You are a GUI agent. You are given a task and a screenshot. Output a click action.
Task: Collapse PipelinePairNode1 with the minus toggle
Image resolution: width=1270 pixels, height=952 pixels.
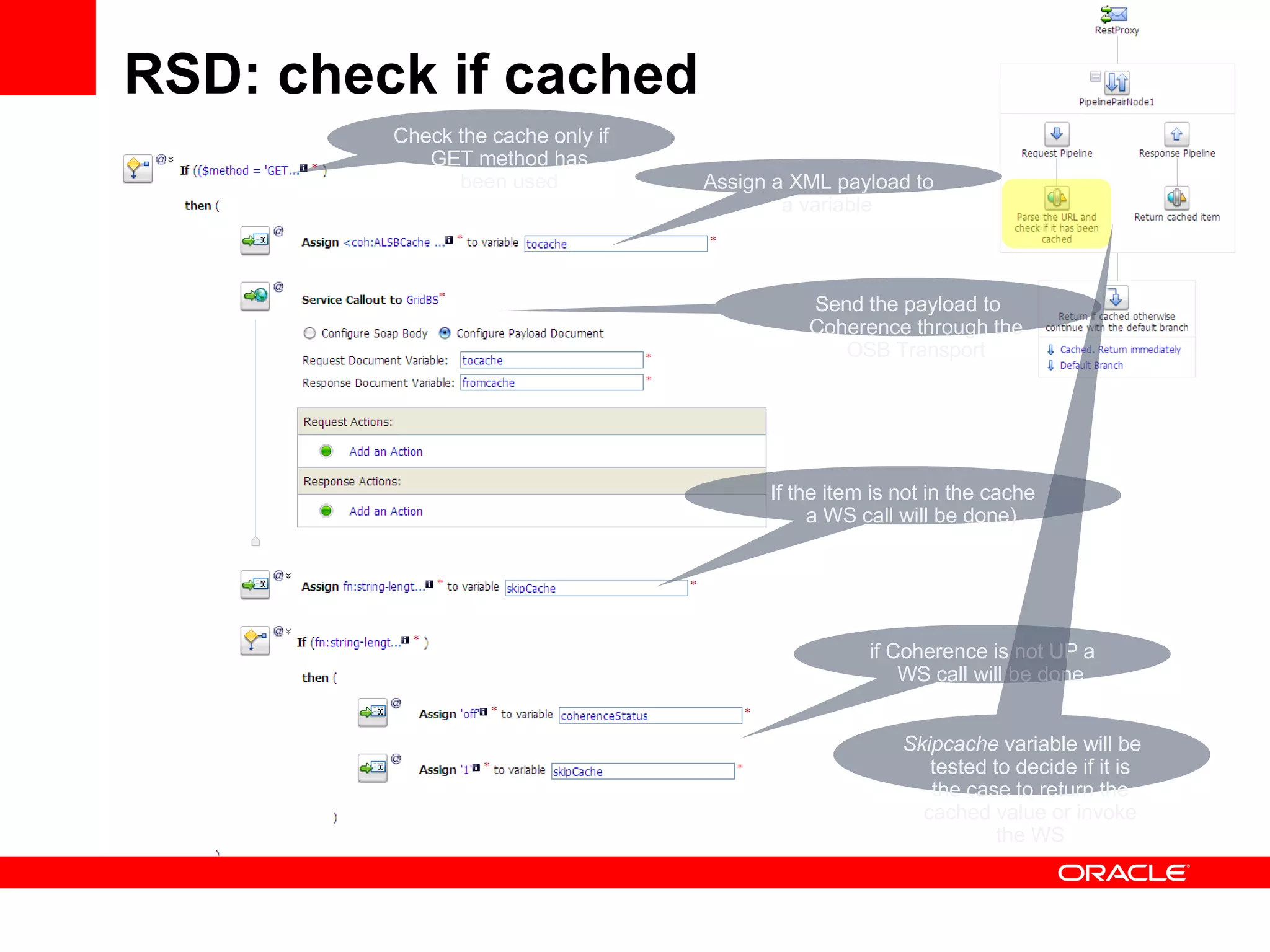pos(1095,76)
